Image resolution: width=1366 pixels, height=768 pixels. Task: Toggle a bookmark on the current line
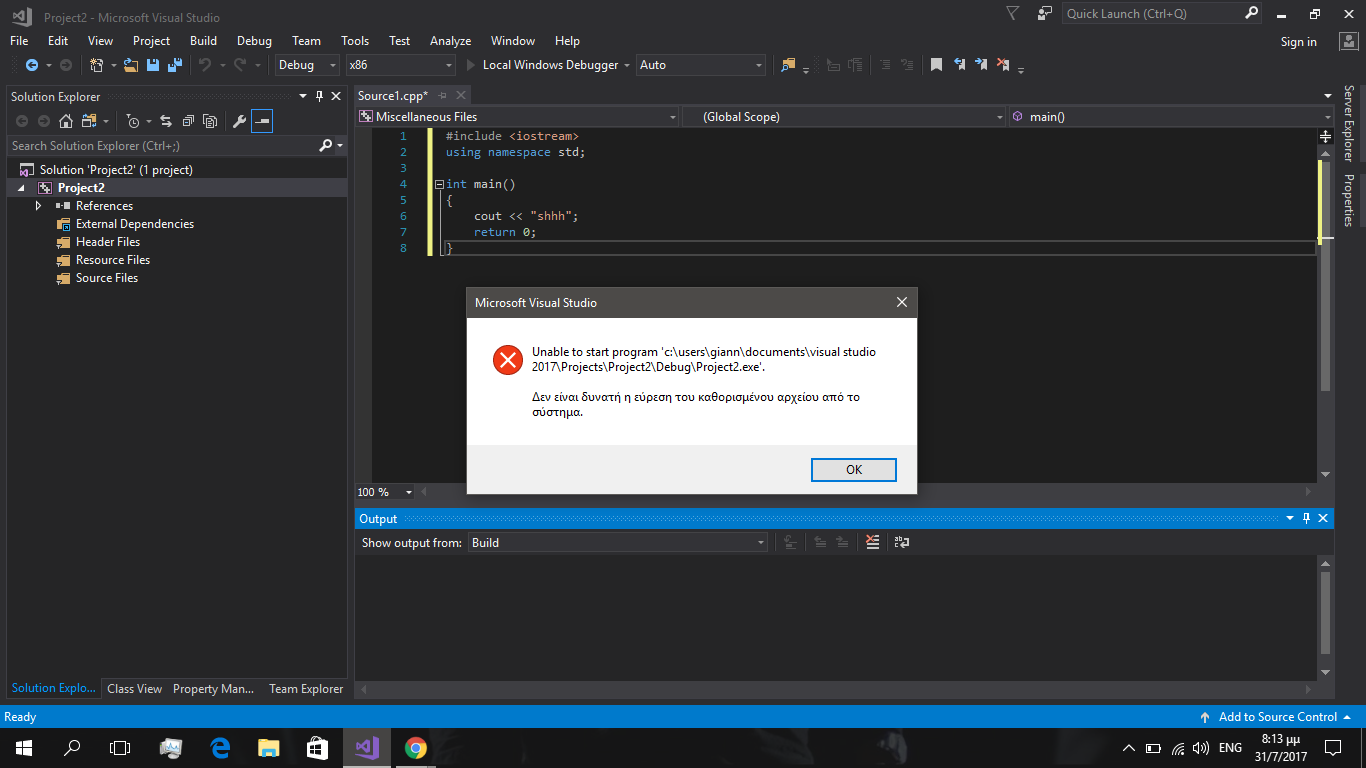pyautogui.click(x=936, y=65)
